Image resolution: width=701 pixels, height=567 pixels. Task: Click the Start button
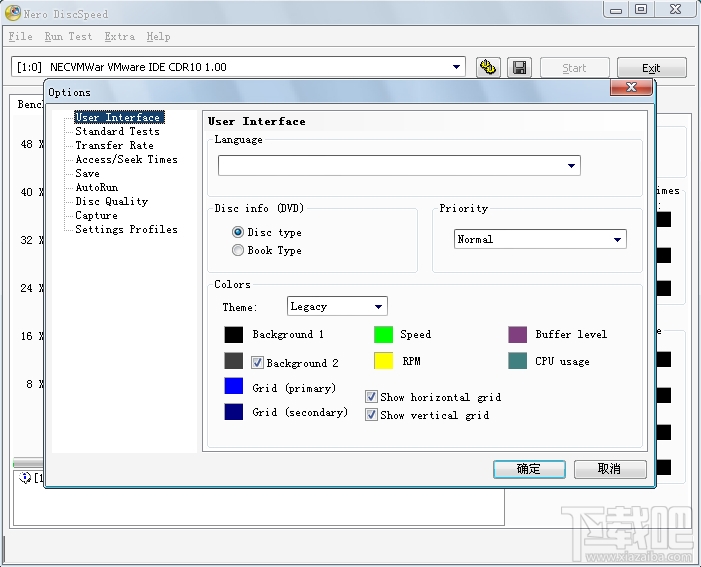pyautogui.click(x=574, y=68)
